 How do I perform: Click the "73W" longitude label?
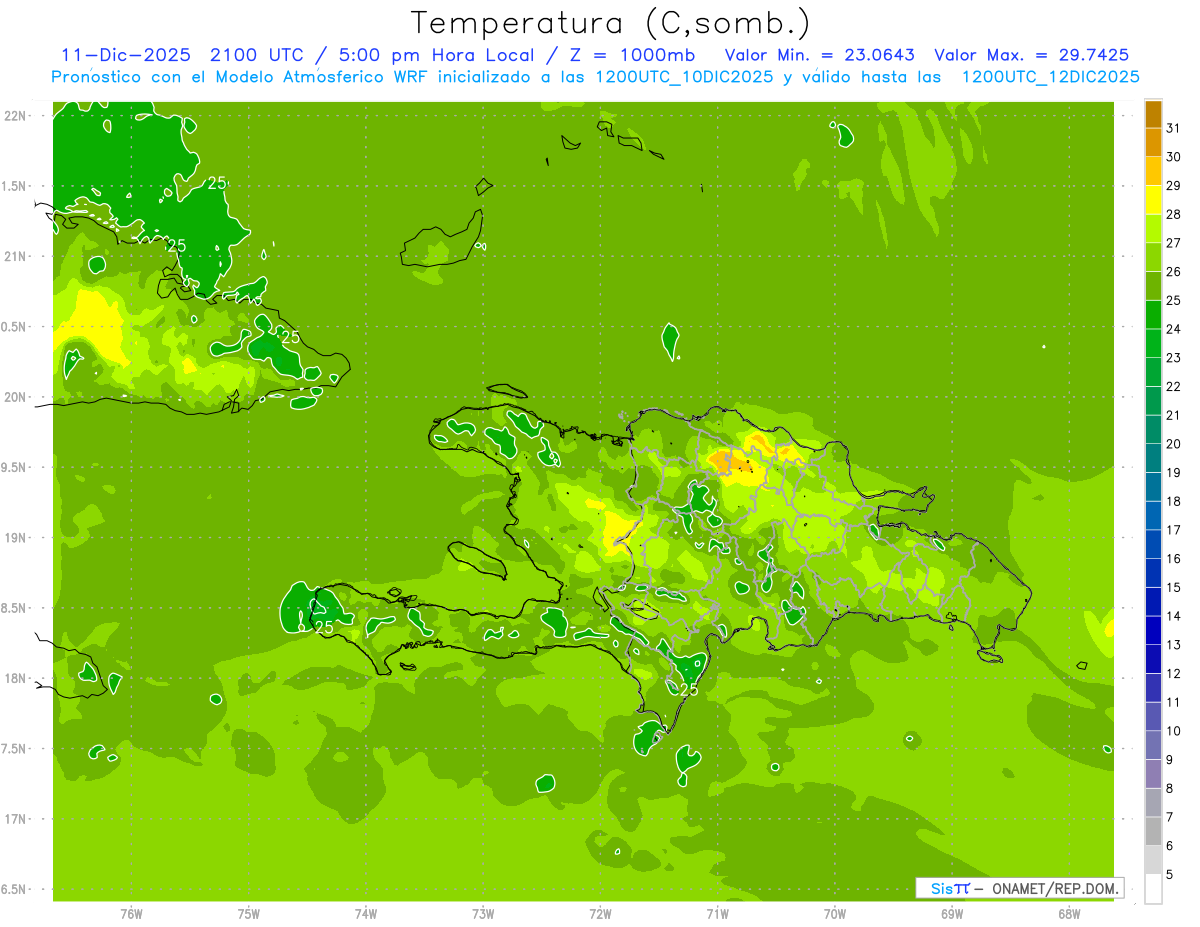(x=483, y=913)
